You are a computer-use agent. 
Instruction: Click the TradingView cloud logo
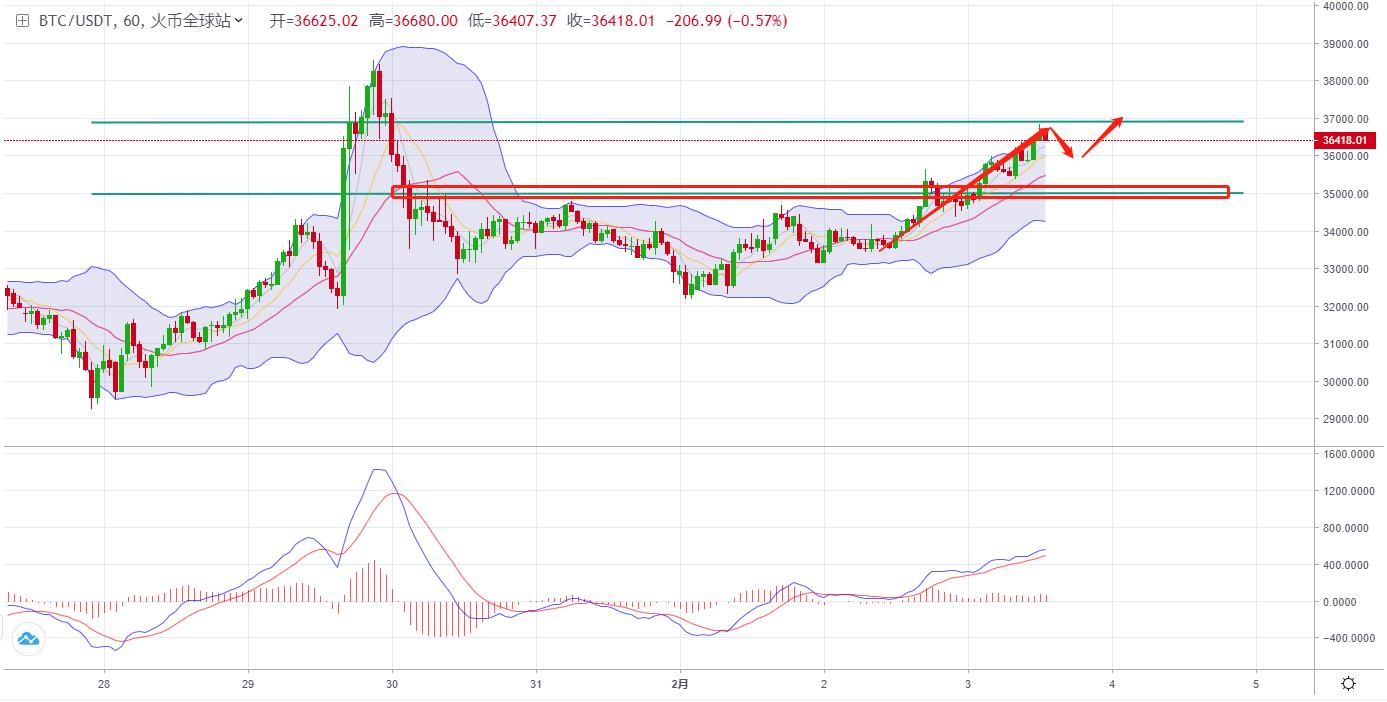click(28, 639)
